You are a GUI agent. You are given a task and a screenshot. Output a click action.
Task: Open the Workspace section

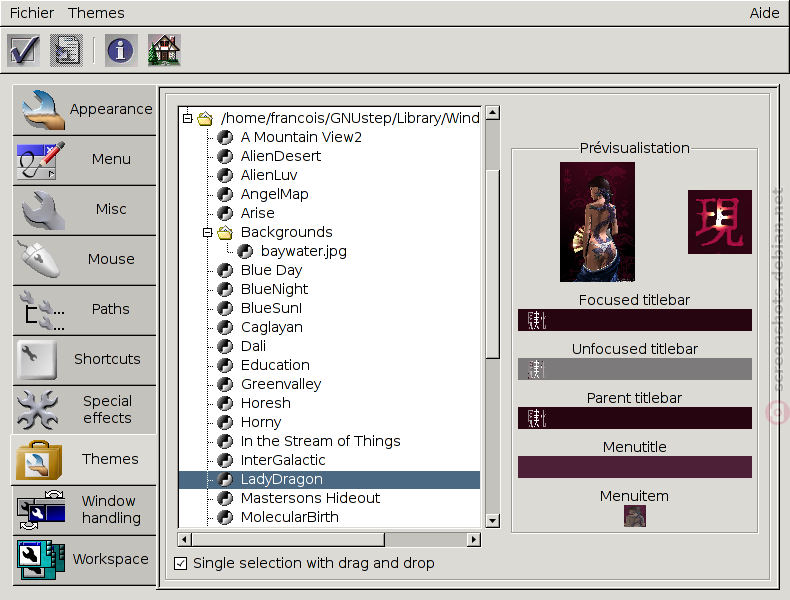click(84, 559)
